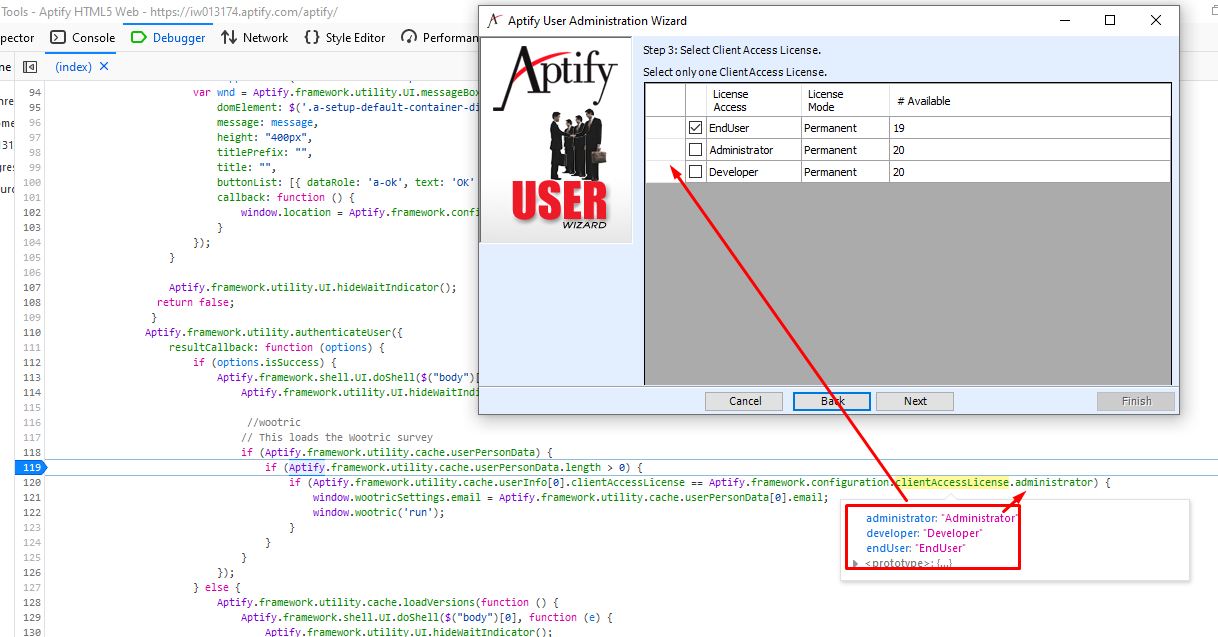Click the available count 19 cell

[1030, 128]
